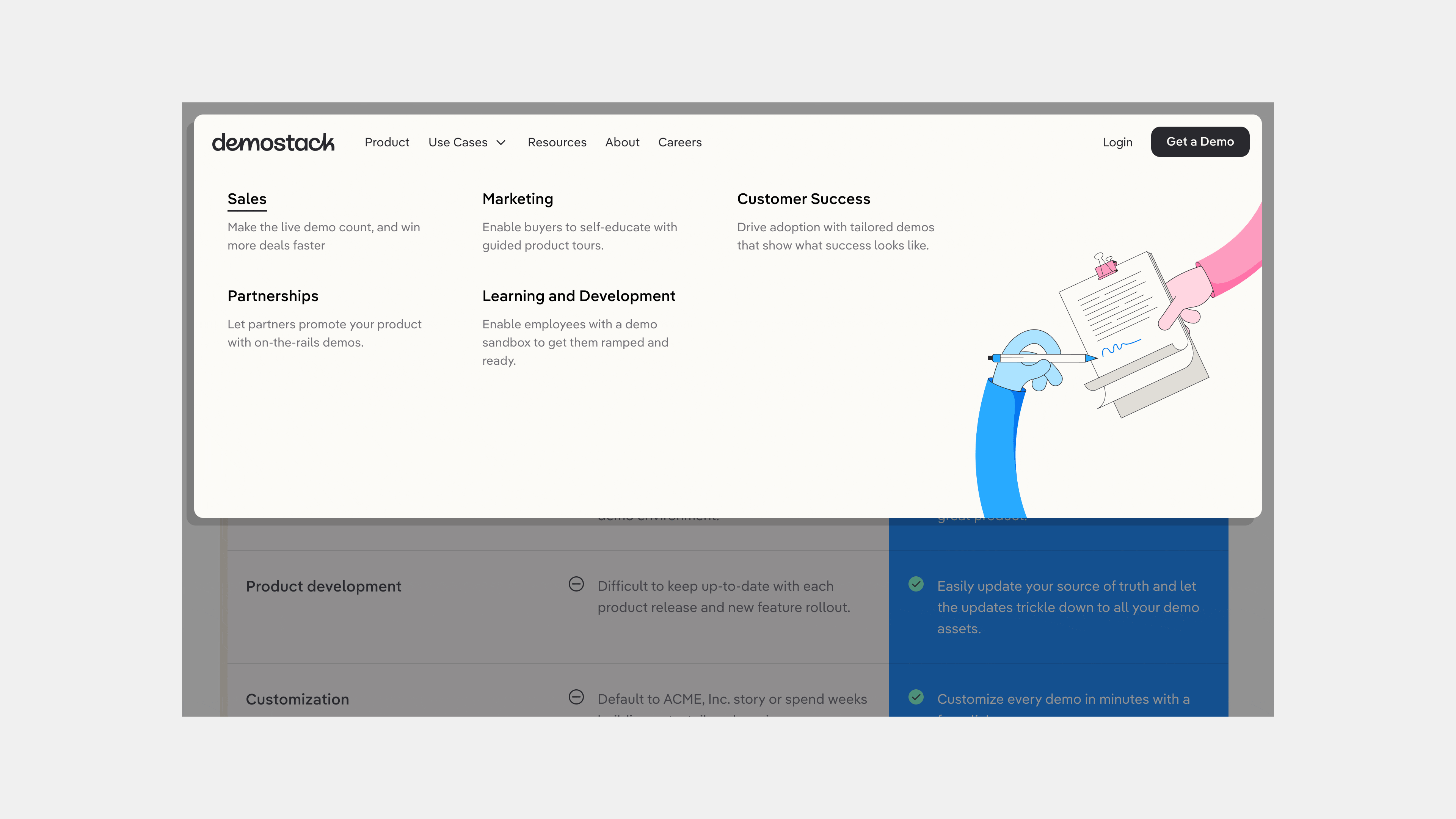Image resolution: width=1456 pixels, height=819 pixels.
Task: Click the Sales description text
Action: [x=324, y=236]
